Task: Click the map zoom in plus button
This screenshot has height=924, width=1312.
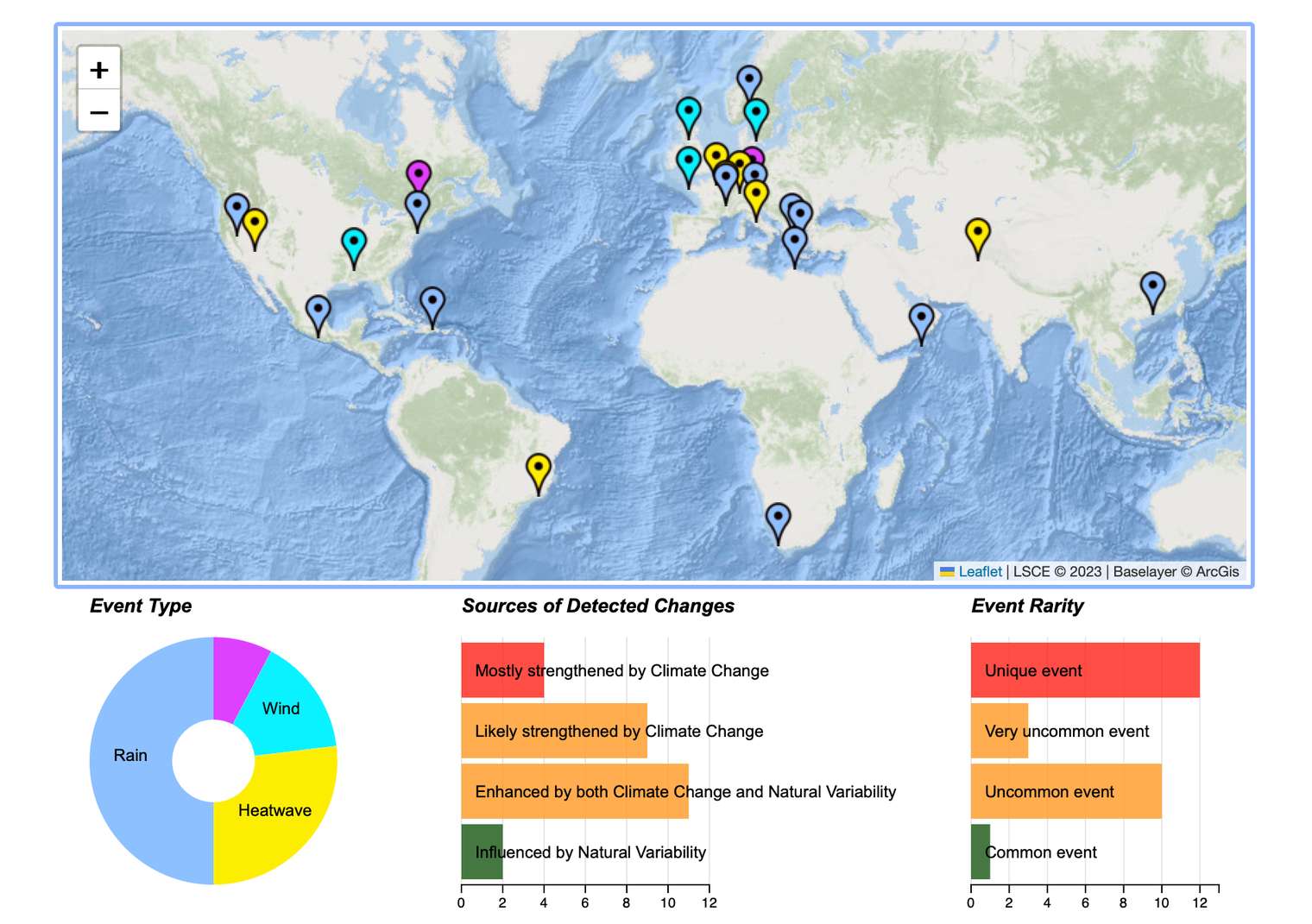Action: [99, 69]
